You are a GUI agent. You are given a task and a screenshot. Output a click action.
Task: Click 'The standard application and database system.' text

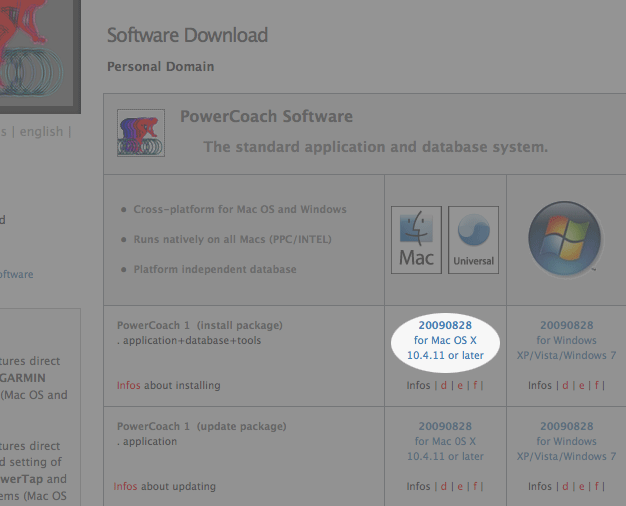376,147
